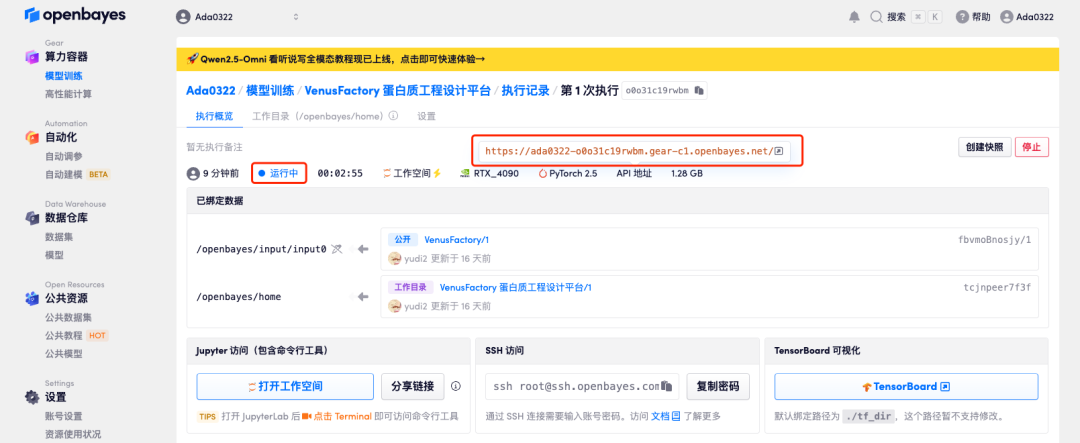Click the notification bell icon

(854, 17)
